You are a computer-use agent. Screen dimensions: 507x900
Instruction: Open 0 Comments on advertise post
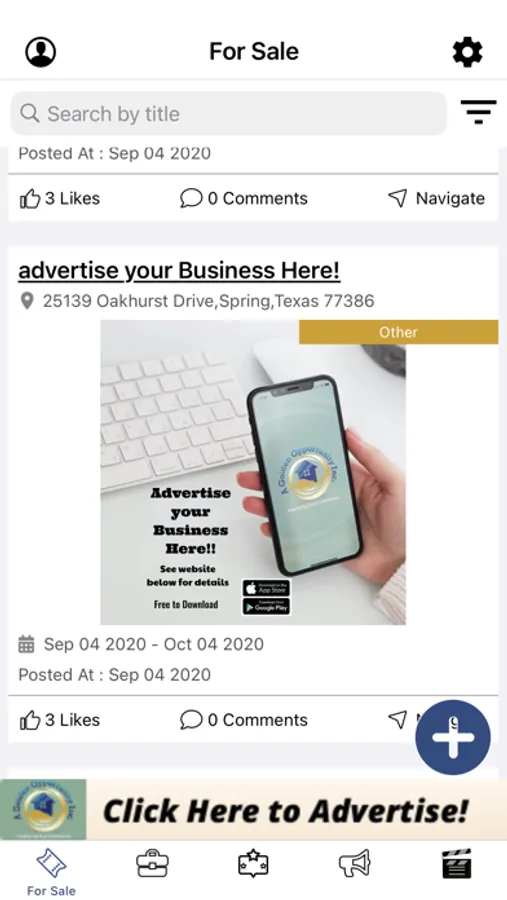point(243,720)
